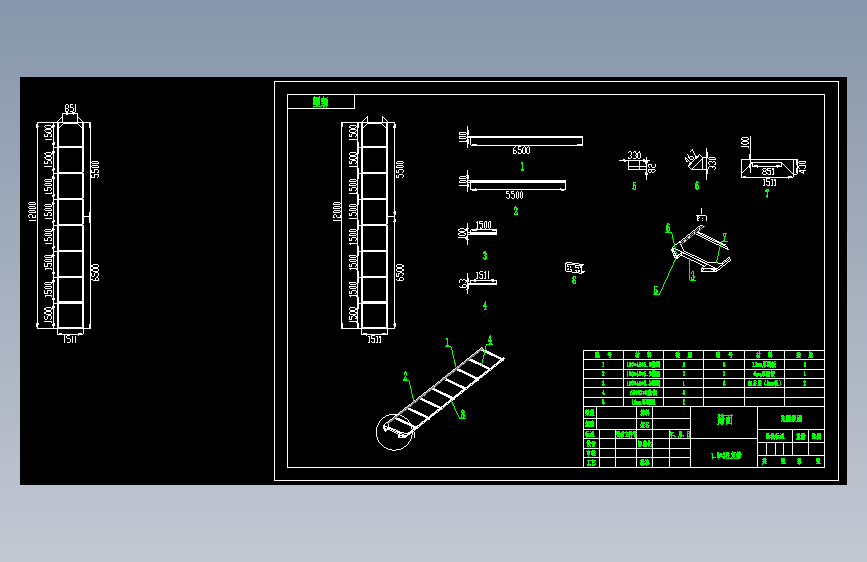Screen dimensions: 867x562
Task: Click the 430 dimension right of the part 7 frame
Action: click(x=803, y=166)
